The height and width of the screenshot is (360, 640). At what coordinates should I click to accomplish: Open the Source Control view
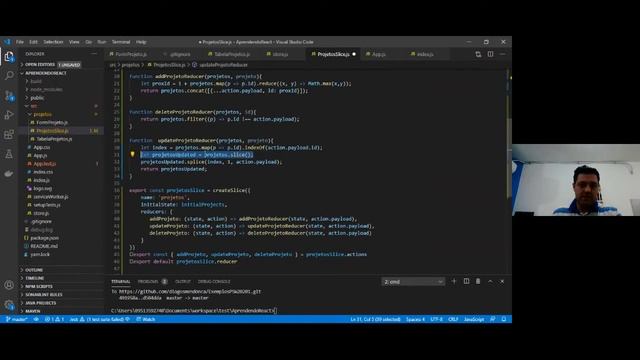[x=9, y=96]
